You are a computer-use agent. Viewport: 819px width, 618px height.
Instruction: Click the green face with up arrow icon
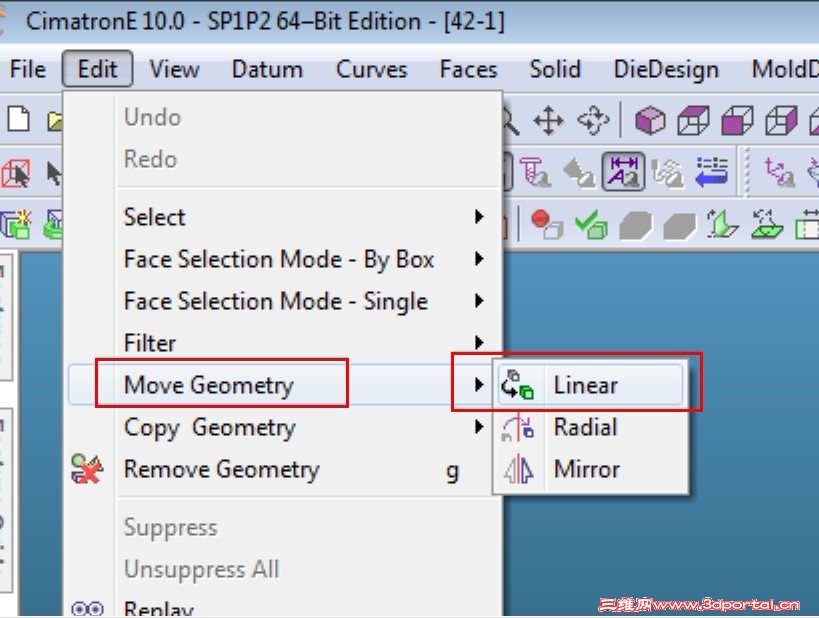point(722,224)
